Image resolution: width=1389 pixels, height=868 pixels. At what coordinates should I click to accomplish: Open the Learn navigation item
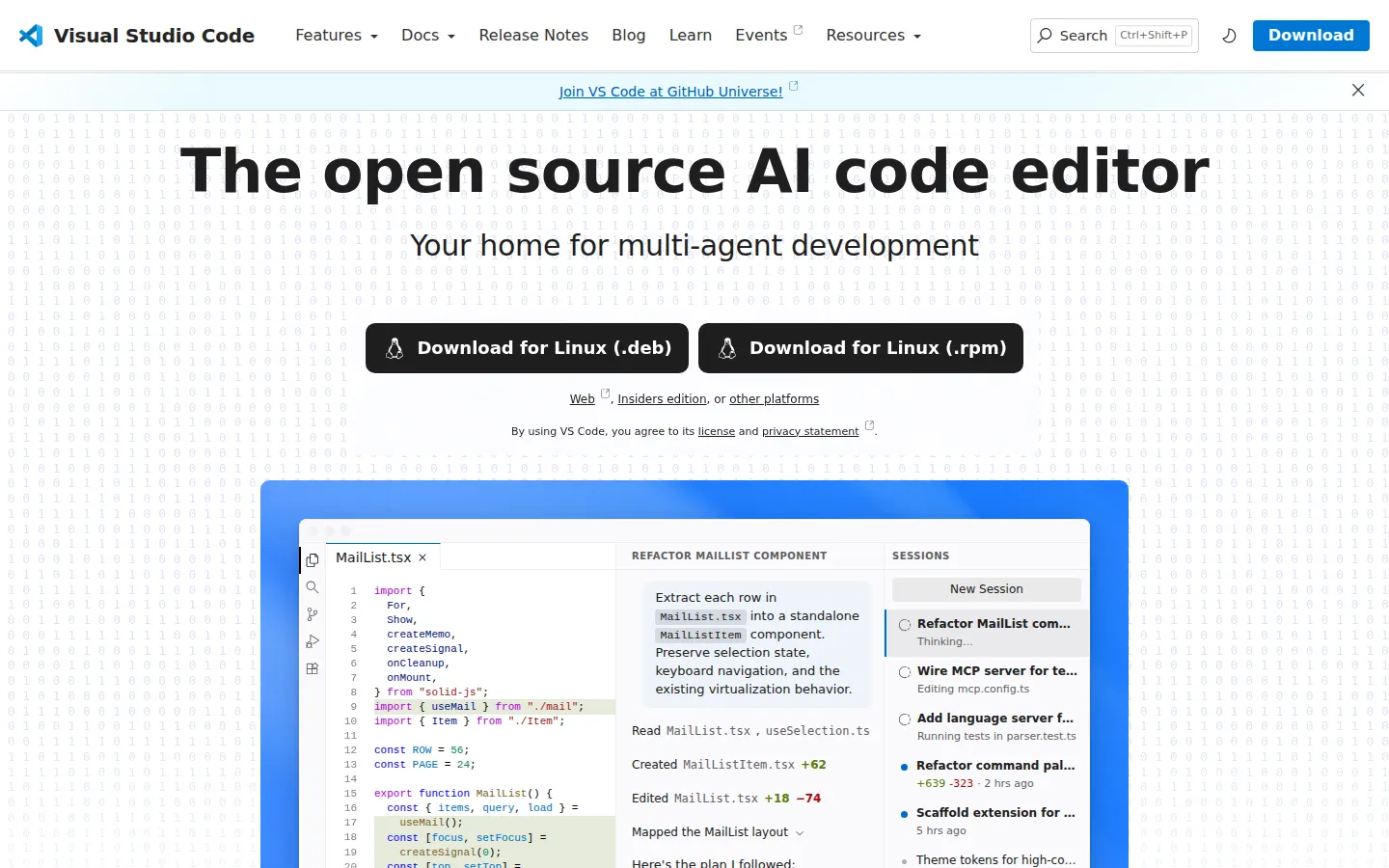pyautogui.click(x=691, y=36)
